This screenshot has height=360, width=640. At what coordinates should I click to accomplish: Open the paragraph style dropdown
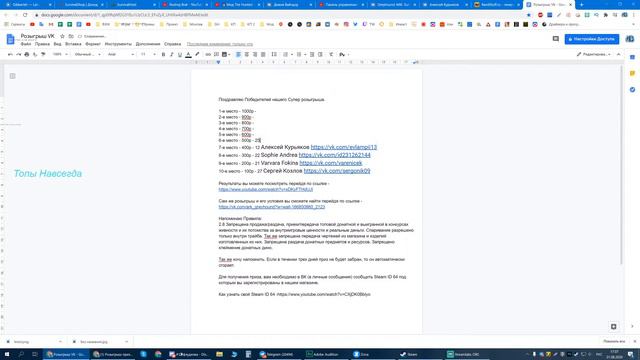click(x=87, y=54)
